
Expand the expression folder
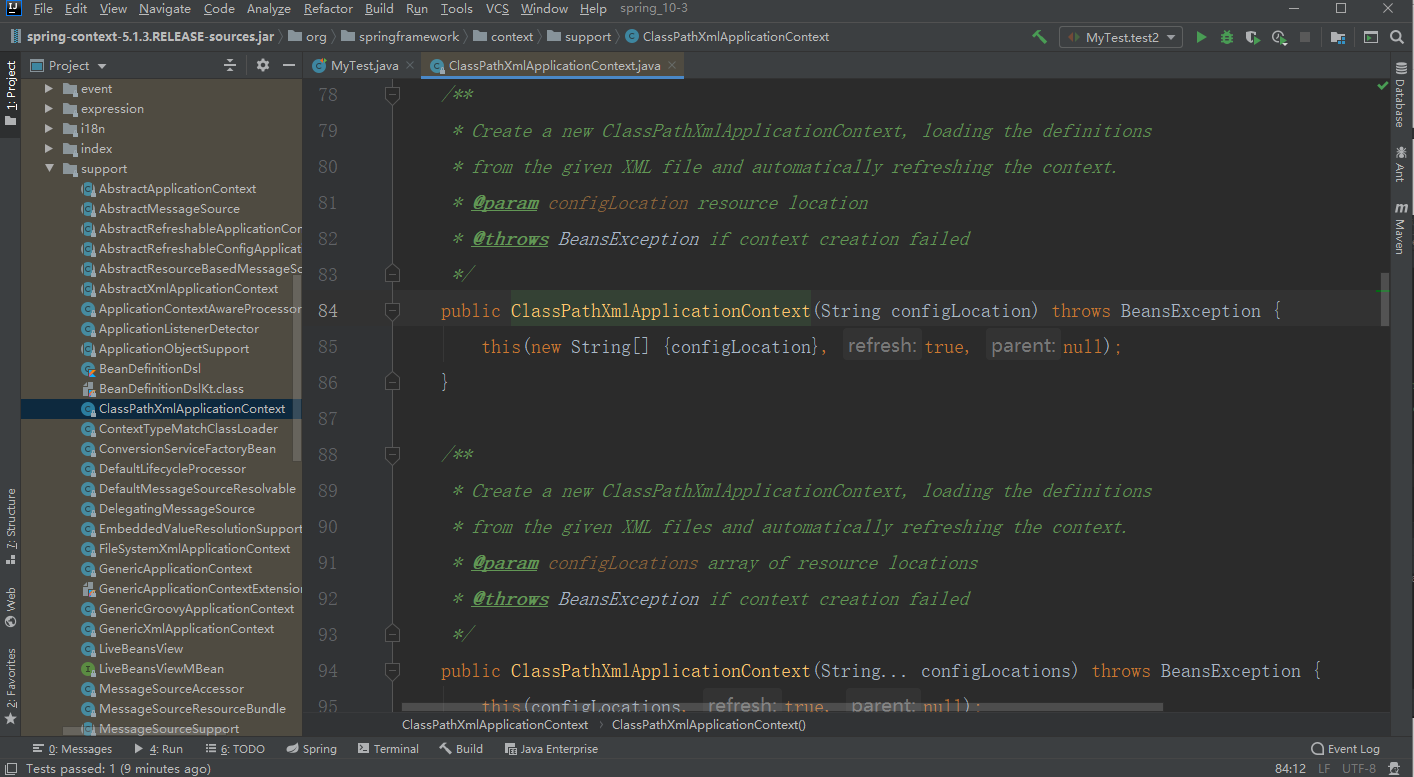tap(48, 109)
